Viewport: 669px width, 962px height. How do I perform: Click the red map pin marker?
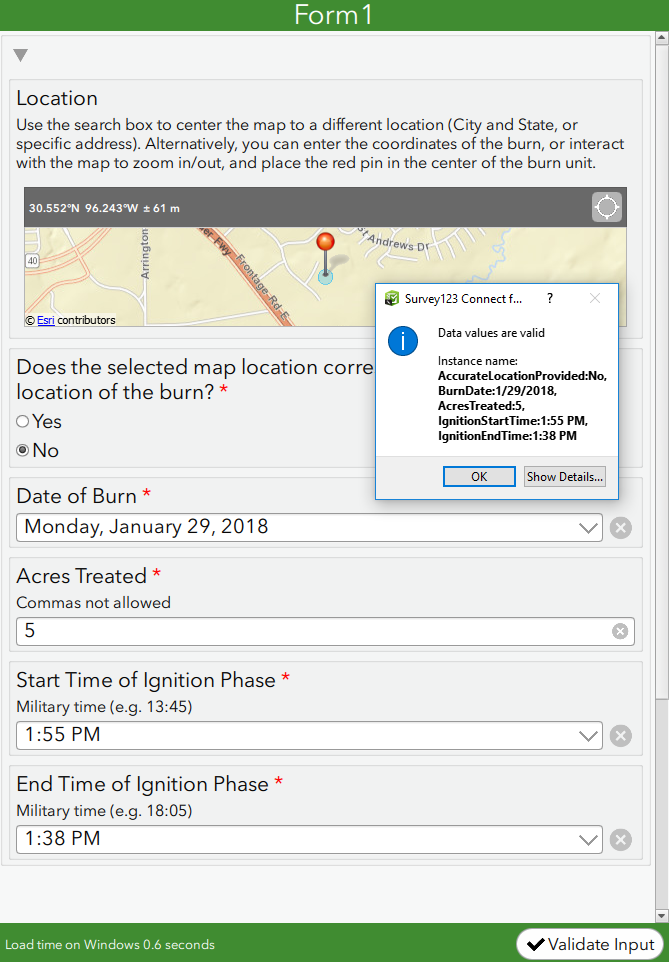click(x=325, y=243)
